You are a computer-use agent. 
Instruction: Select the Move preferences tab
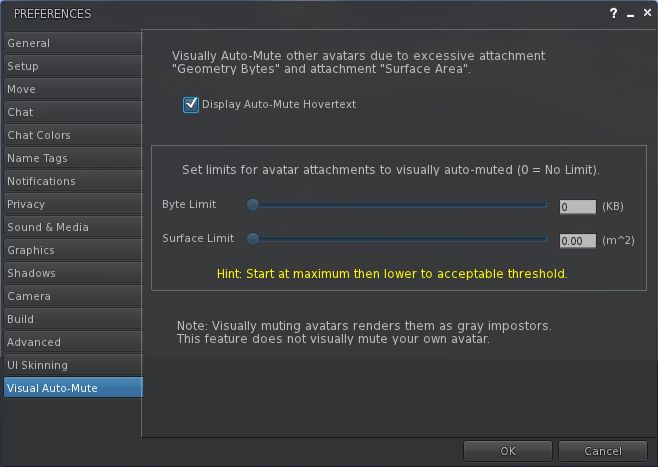(x=72, y=89)
